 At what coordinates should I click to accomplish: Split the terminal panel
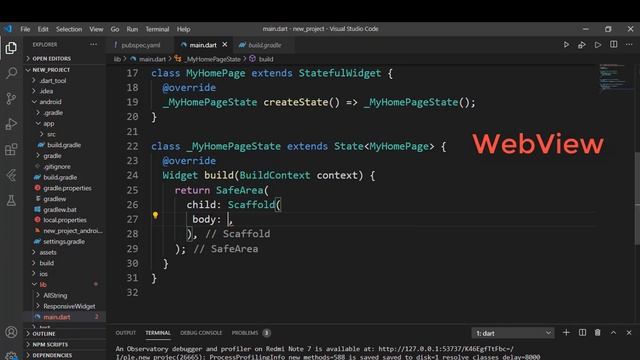[582, 333]
